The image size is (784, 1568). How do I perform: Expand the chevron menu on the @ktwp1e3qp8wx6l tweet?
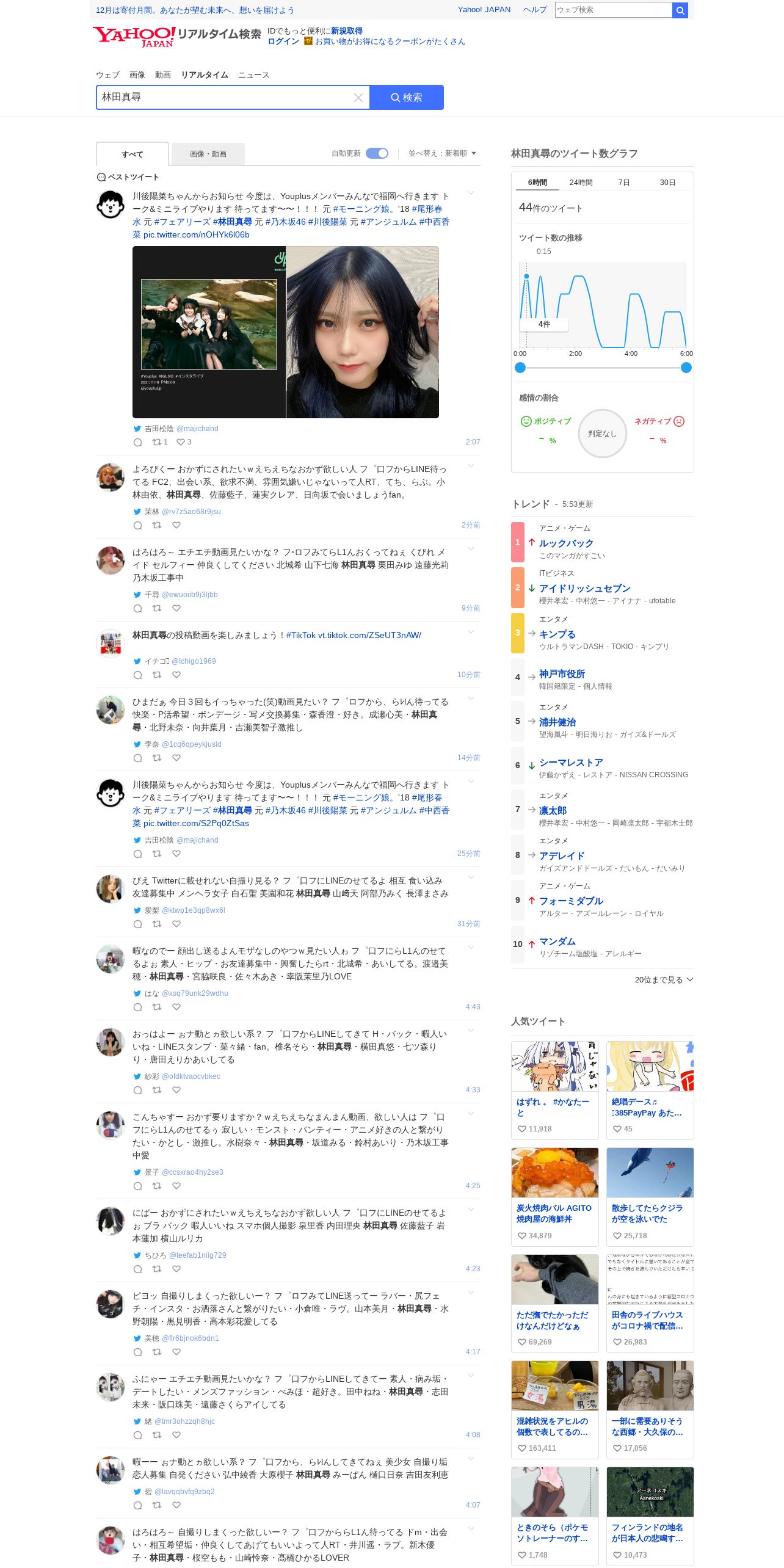click(x=471, y=878)
